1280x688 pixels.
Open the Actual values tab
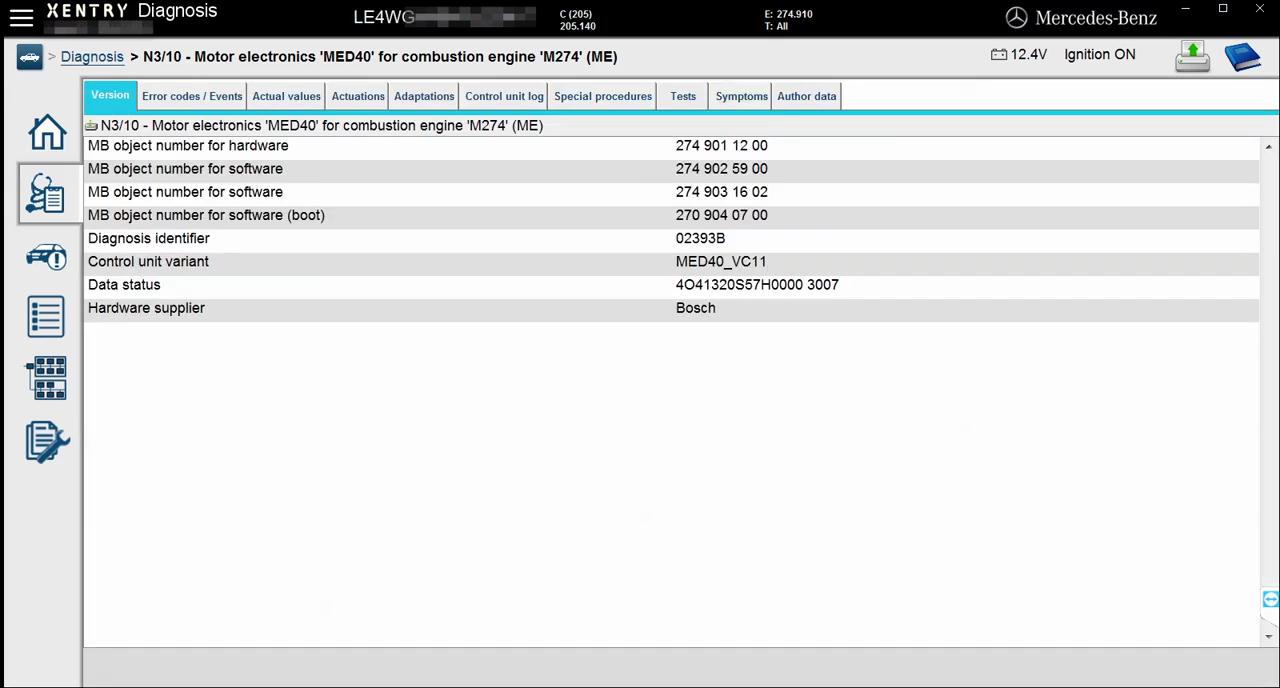click(286, 95)
